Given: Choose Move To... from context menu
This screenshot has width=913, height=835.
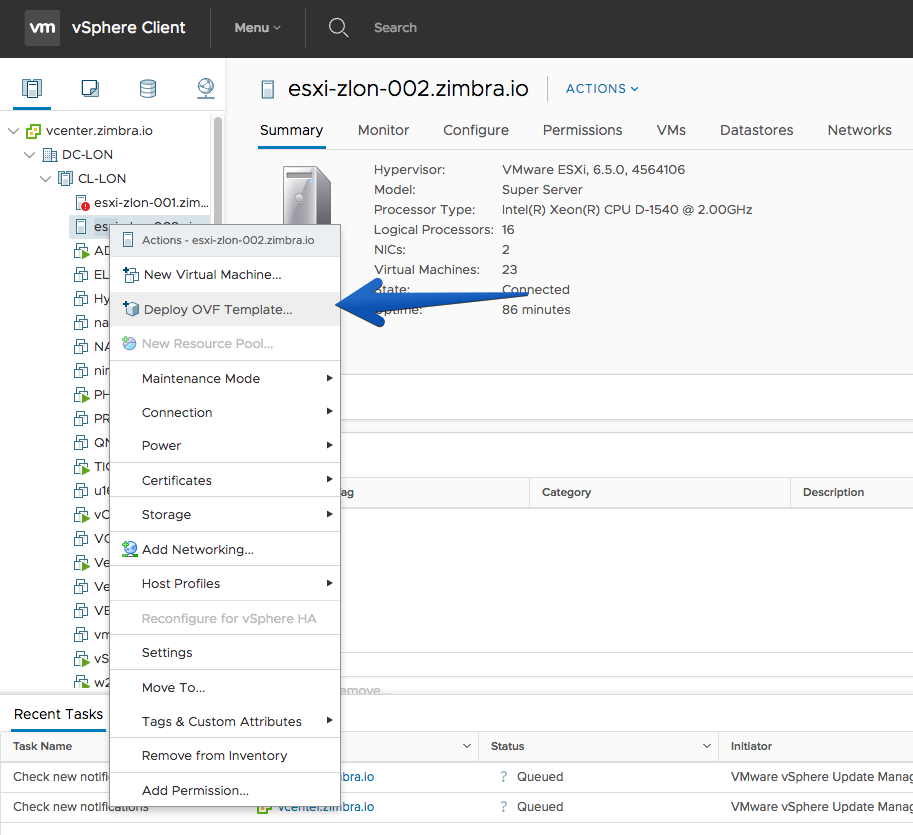Looking at the screenshot, I should click(225, 688).
